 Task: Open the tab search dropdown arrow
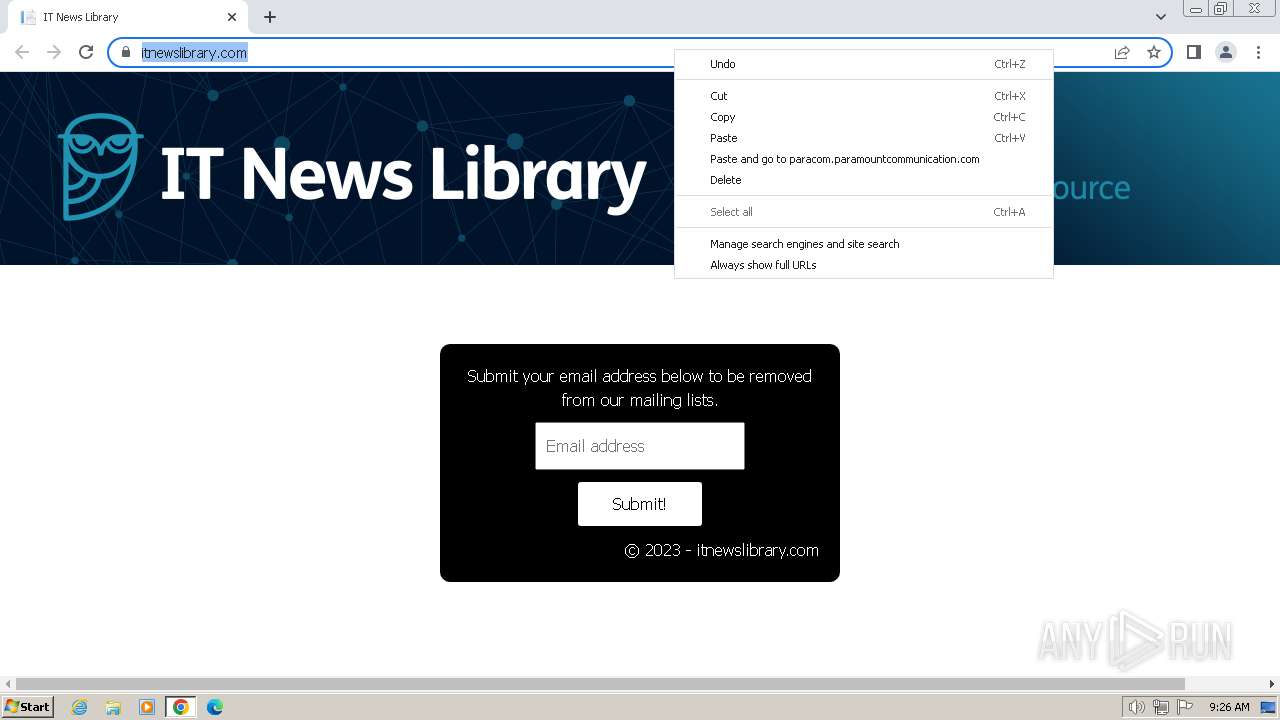pos(1160,17)
